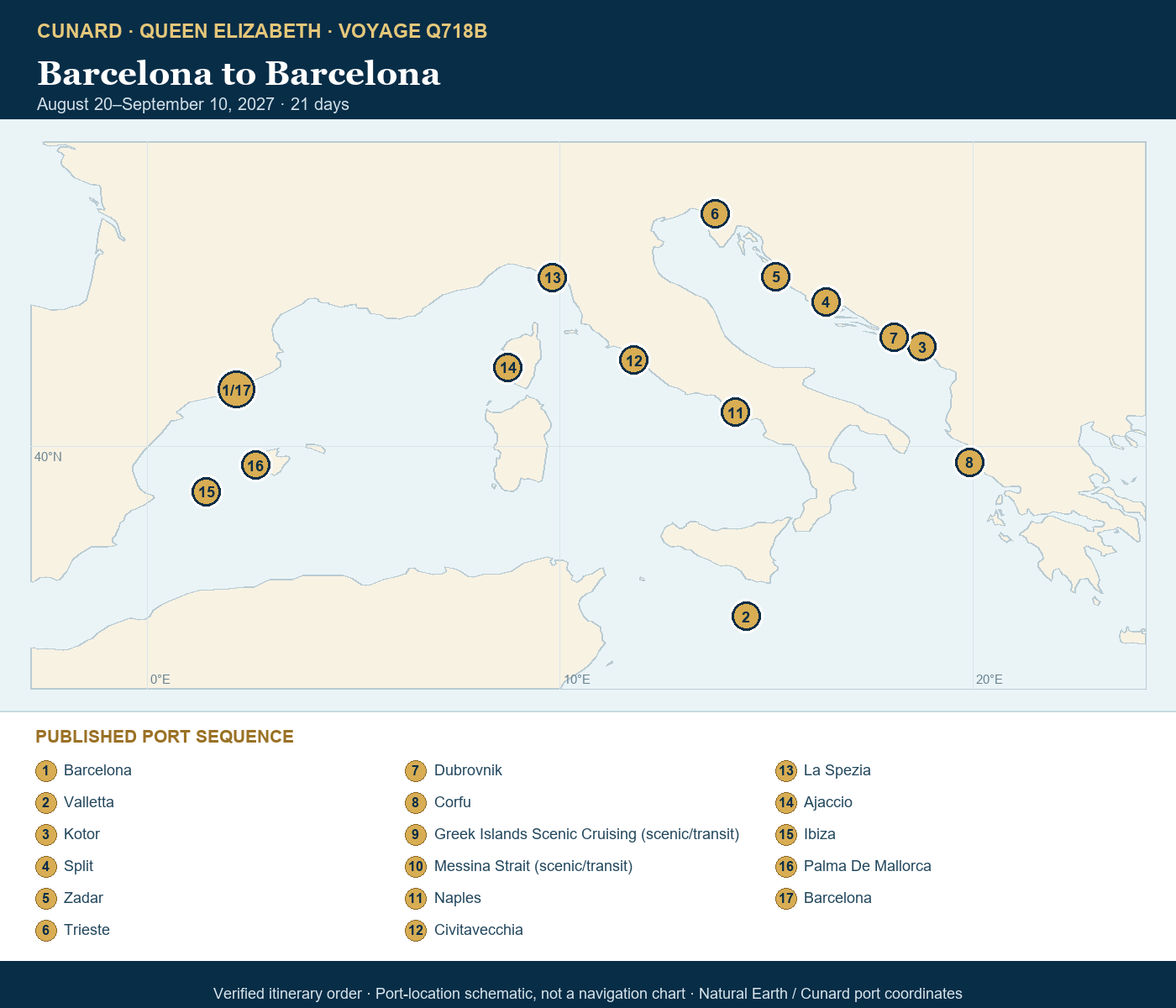Click map marker 15 for Ibiza
This screenshot has height=1008, width=1176.
click(207, 491)
